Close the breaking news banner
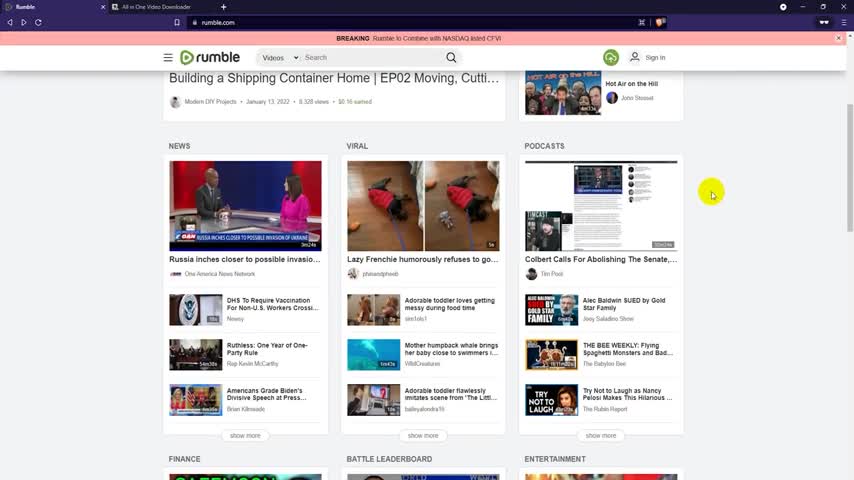 [838, 38]
